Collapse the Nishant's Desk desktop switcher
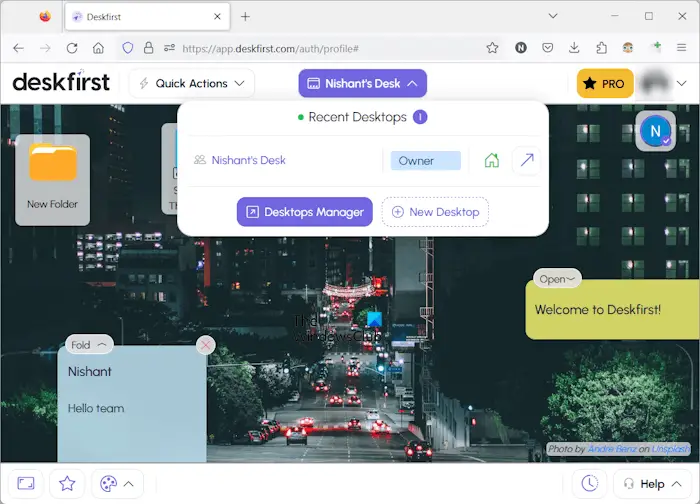 [362, 83]
